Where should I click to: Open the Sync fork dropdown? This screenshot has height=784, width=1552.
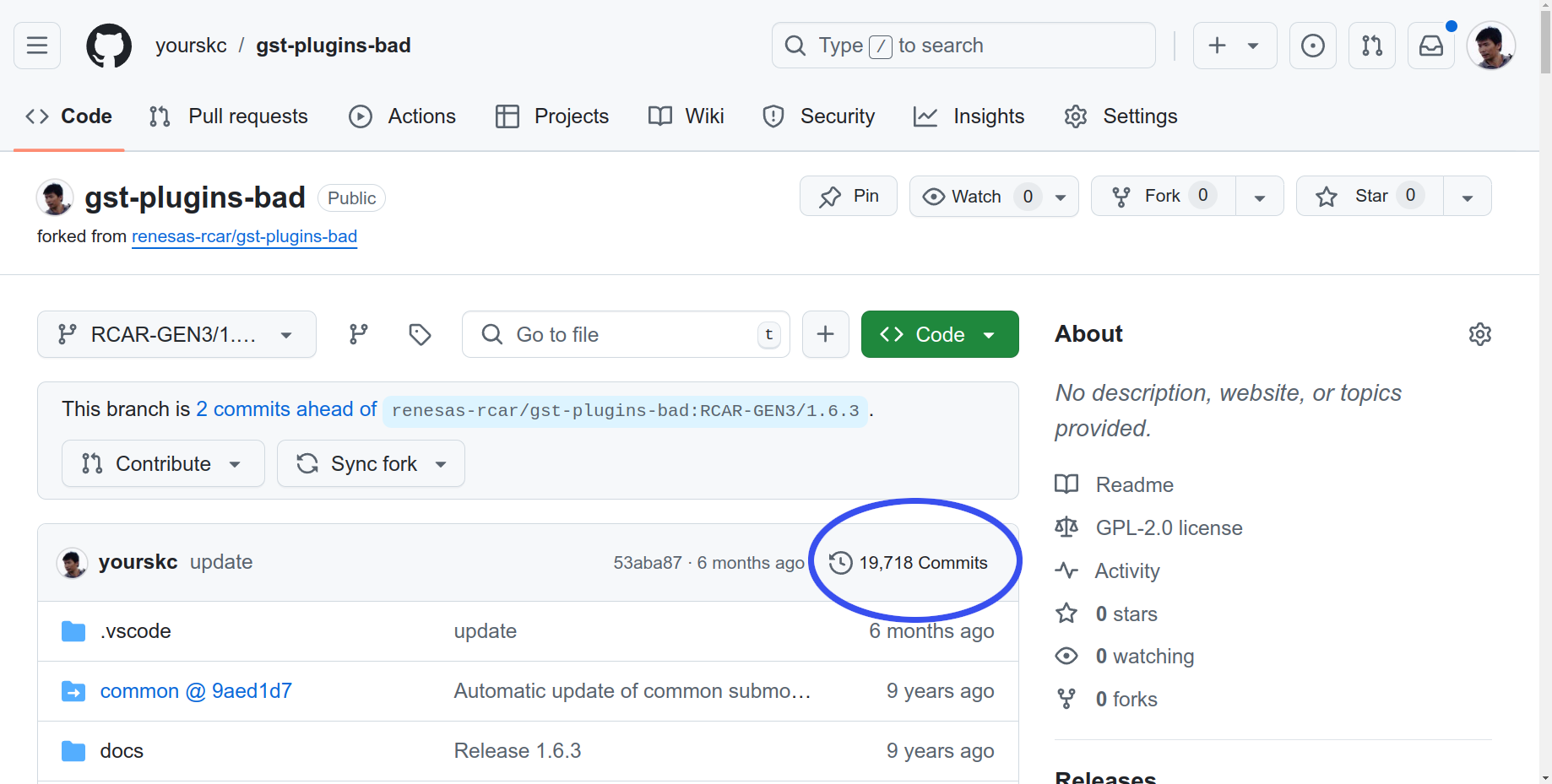coord(371,463)
